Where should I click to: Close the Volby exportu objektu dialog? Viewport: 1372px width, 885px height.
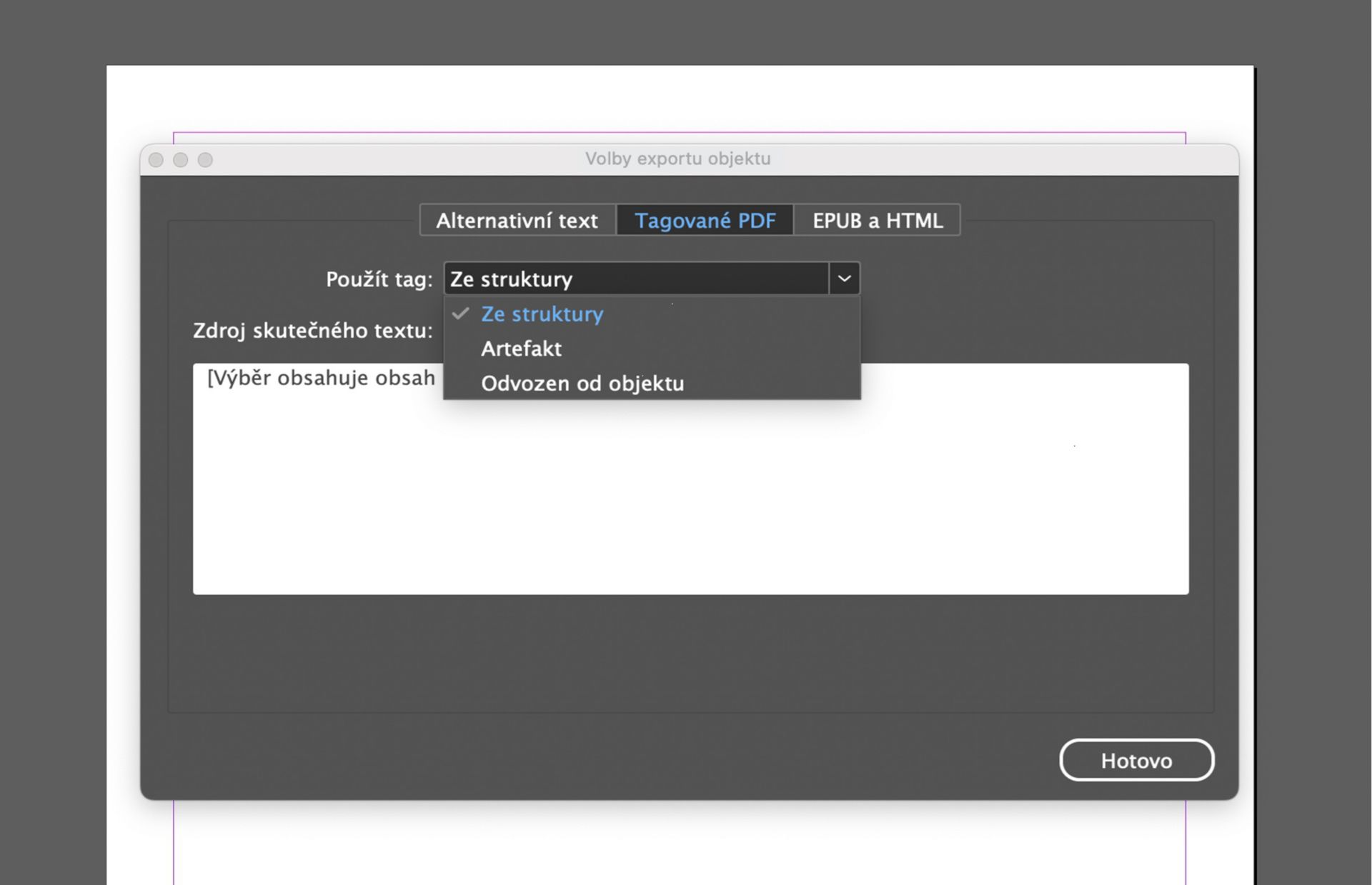(156, 160)
